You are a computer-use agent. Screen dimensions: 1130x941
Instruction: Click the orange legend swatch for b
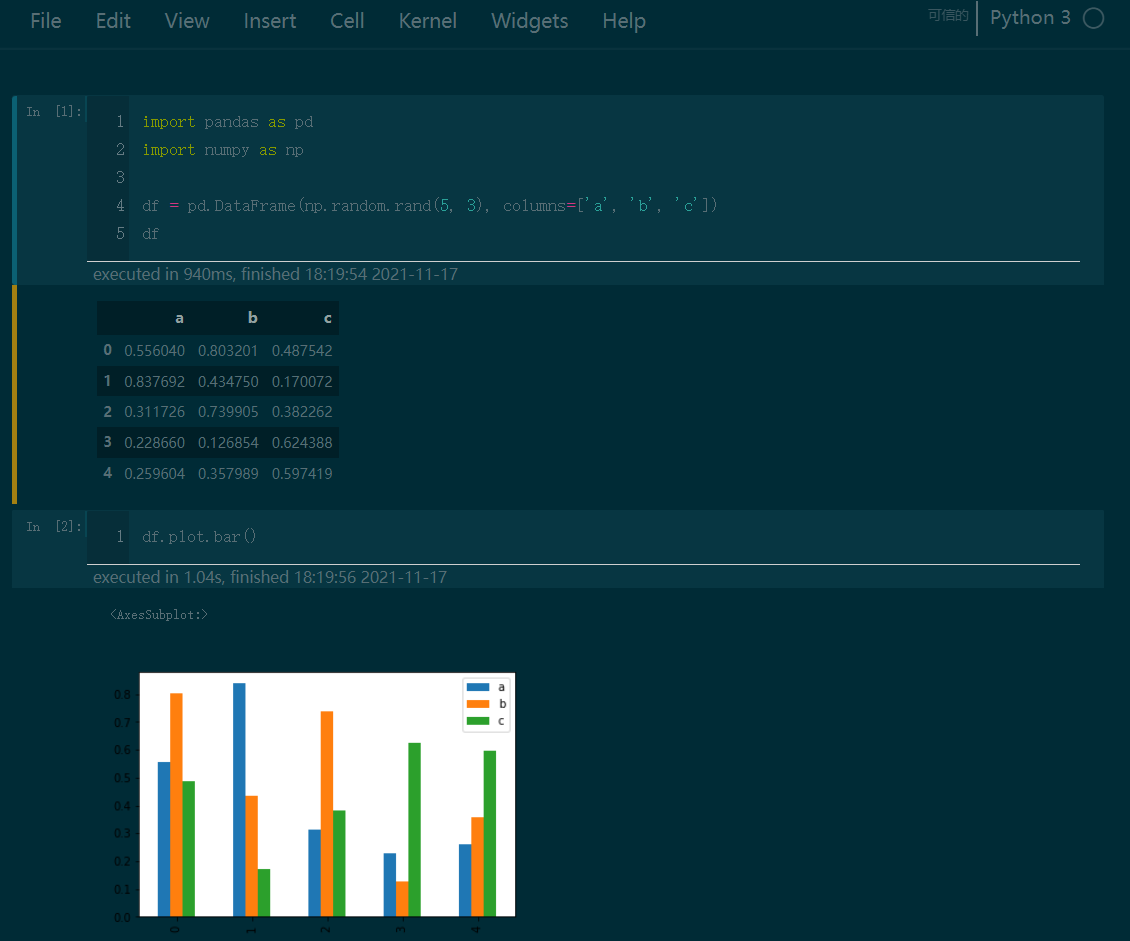point(478,704)
